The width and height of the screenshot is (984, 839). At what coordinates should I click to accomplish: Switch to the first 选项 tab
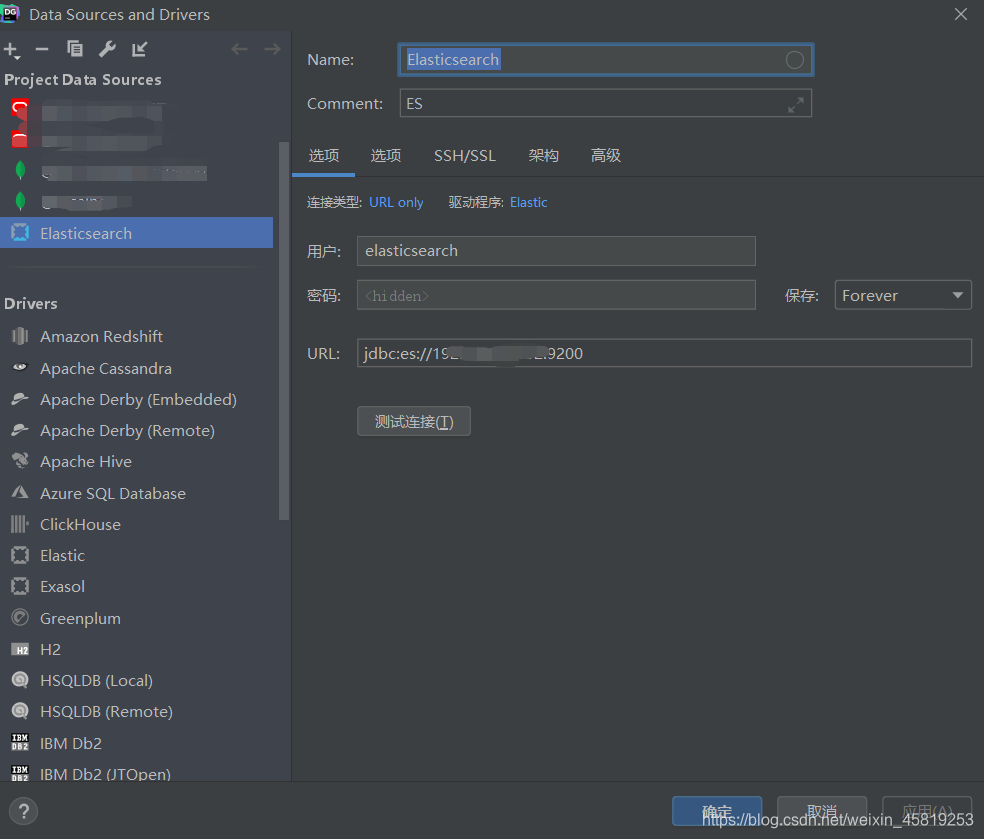coord(324,156)
